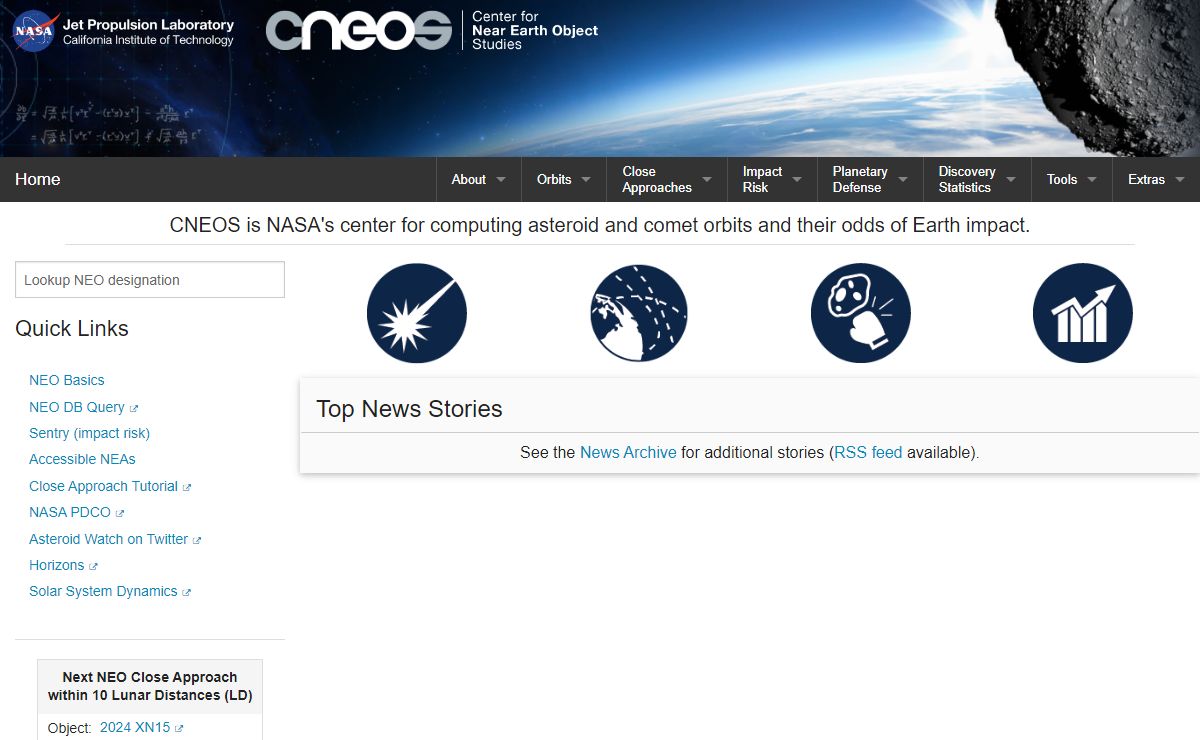The width and height of the screenshot is (1200, 740).
Task: Click external-link icon beside Solar System Dynamics
Action: [x=186, y=592]
